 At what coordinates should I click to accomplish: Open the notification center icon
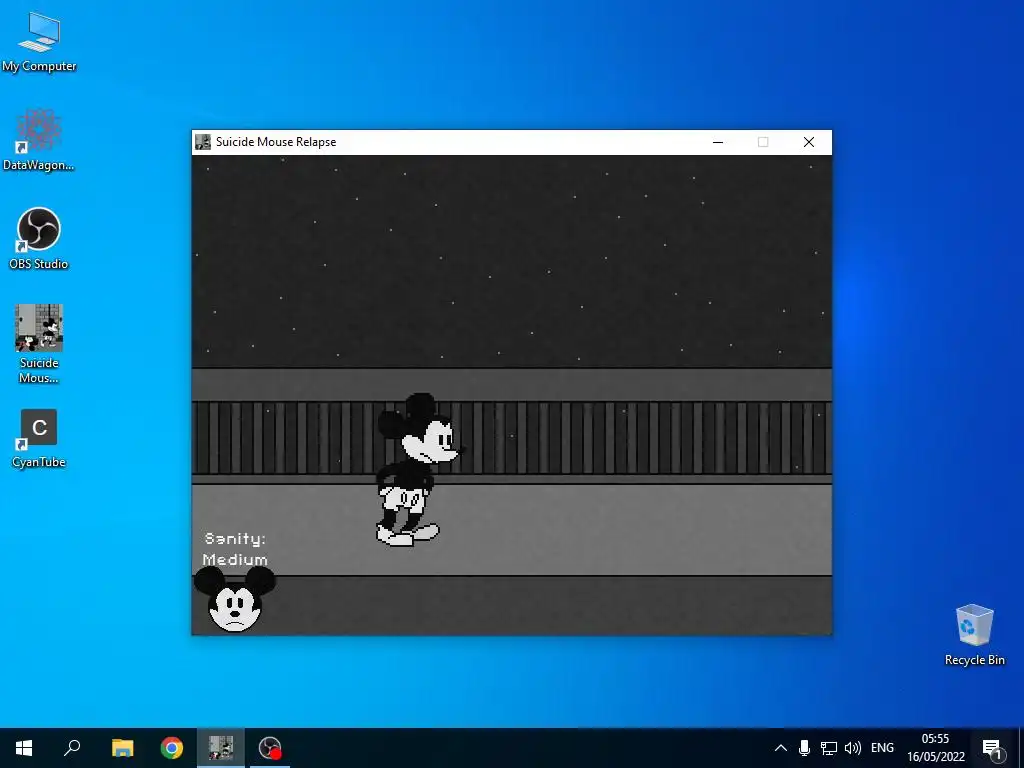pyautogui.click(x=992, y=748)
